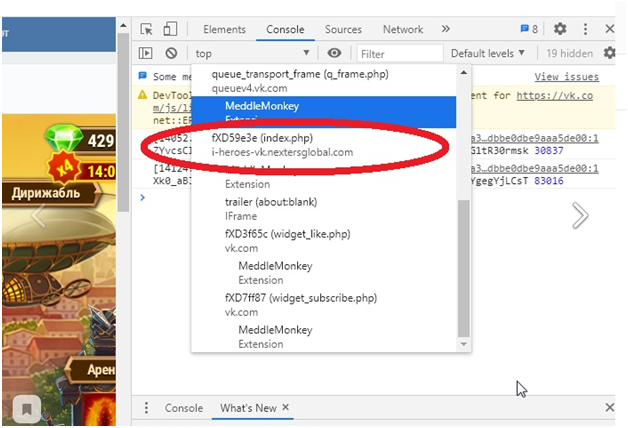Open the Арен arena label
The height and width of the screenshot is (428, 628).
tap(91, 370)
